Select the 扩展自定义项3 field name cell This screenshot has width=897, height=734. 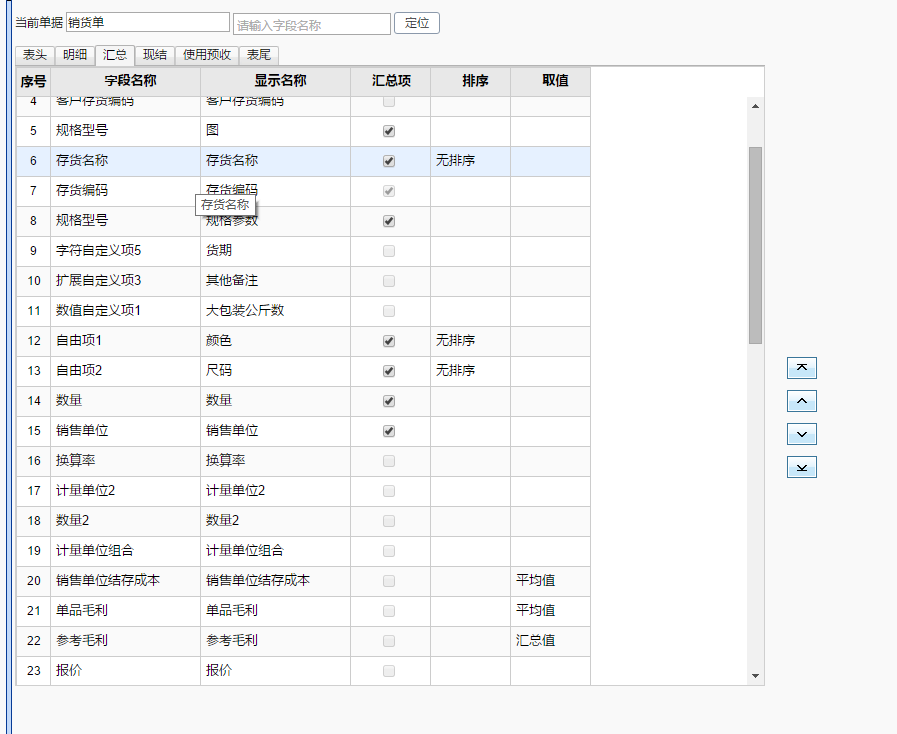pos(125,281)
